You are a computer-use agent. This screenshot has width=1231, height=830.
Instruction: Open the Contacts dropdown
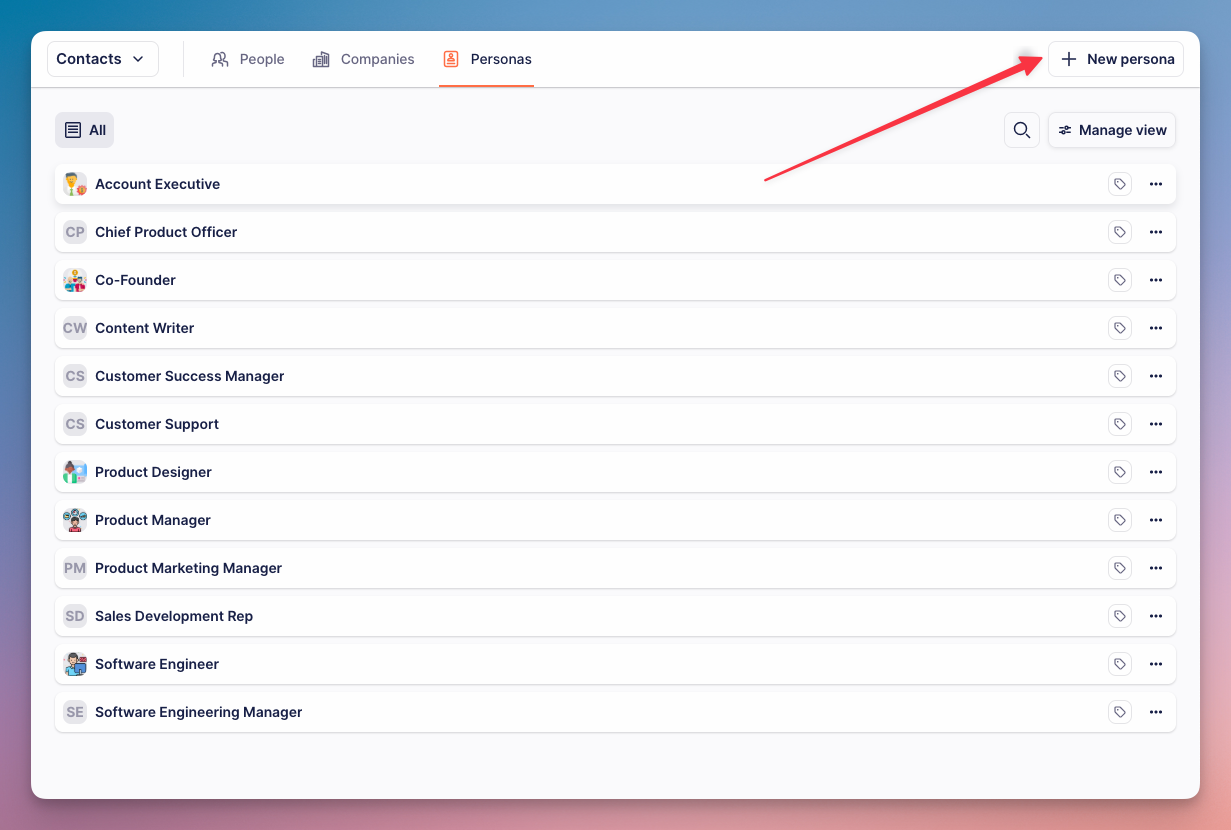click(x=102, y=59)
